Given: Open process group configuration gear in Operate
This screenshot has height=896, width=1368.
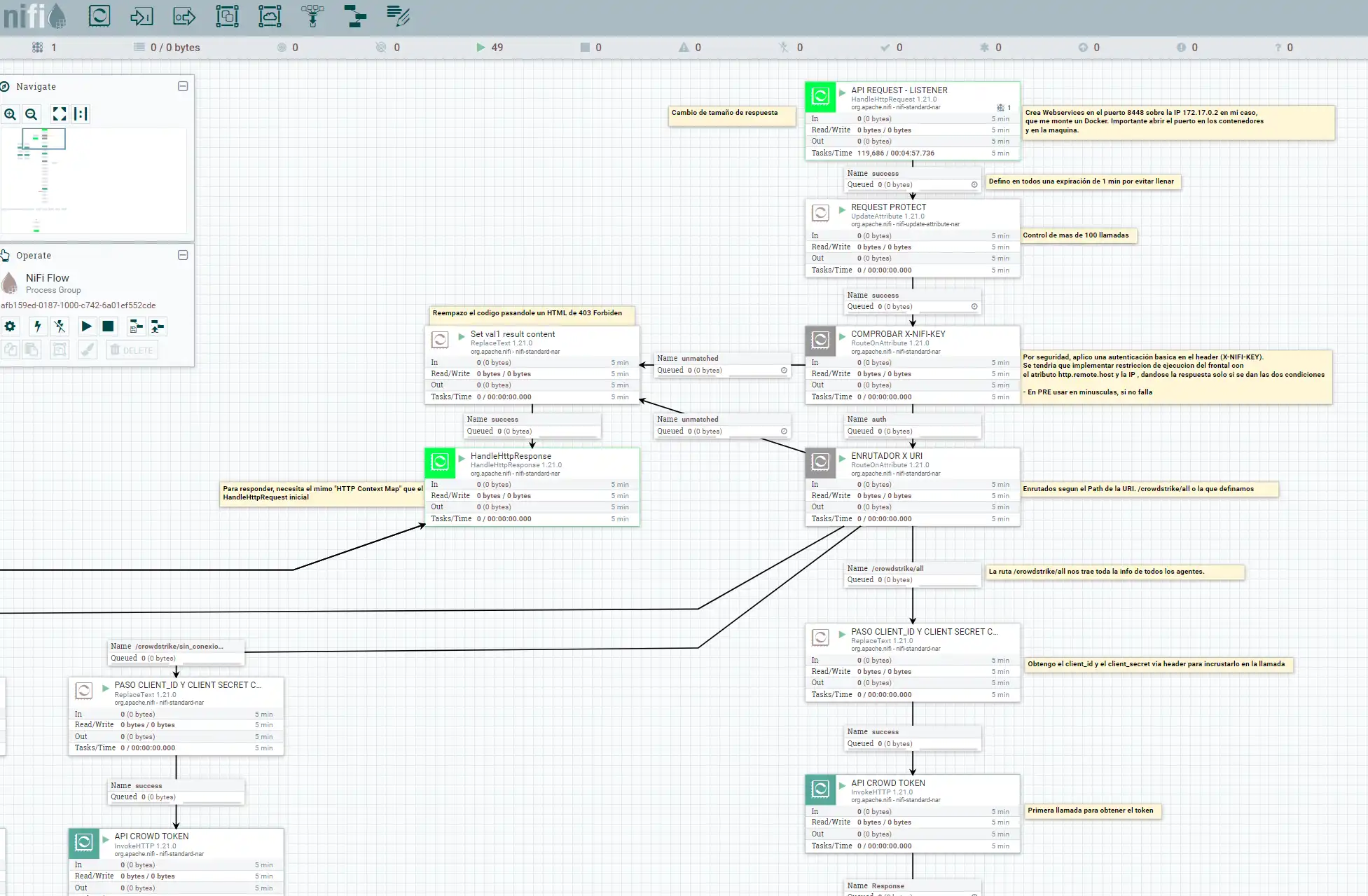Looking at the screenshot, I should click(x=10, y=326).
